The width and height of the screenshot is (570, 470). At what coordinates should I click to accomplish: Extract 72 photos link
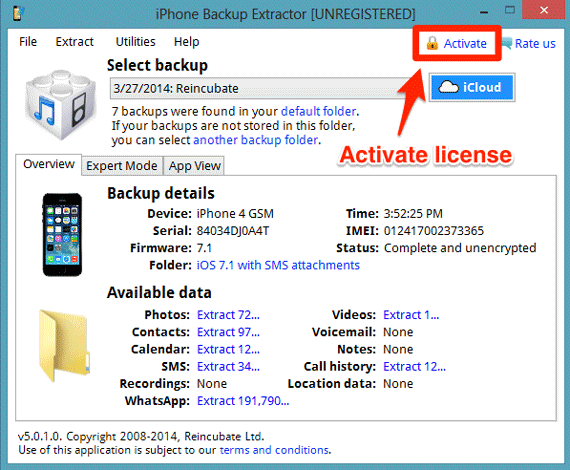click(x=228, y=315)
